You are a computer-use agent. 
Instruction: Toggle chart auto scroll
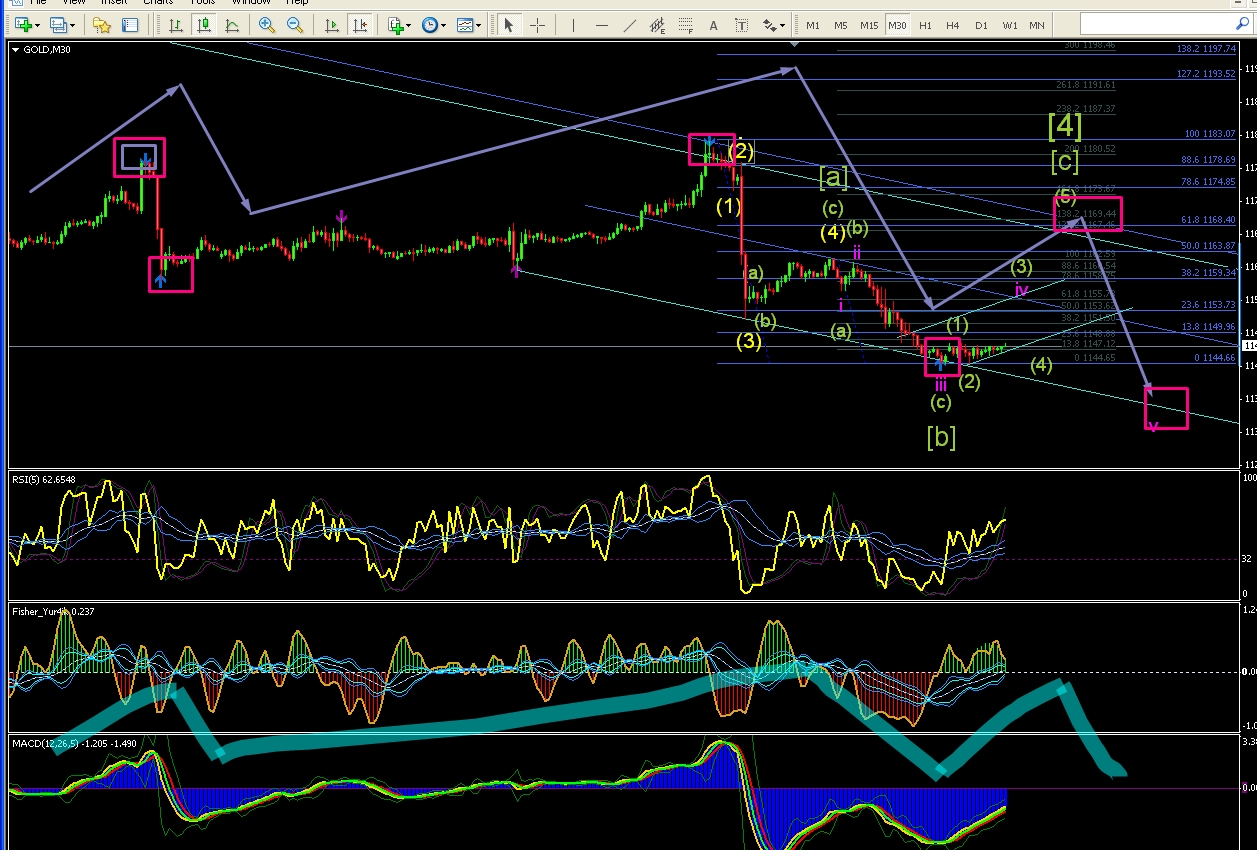tap(332, 25)
